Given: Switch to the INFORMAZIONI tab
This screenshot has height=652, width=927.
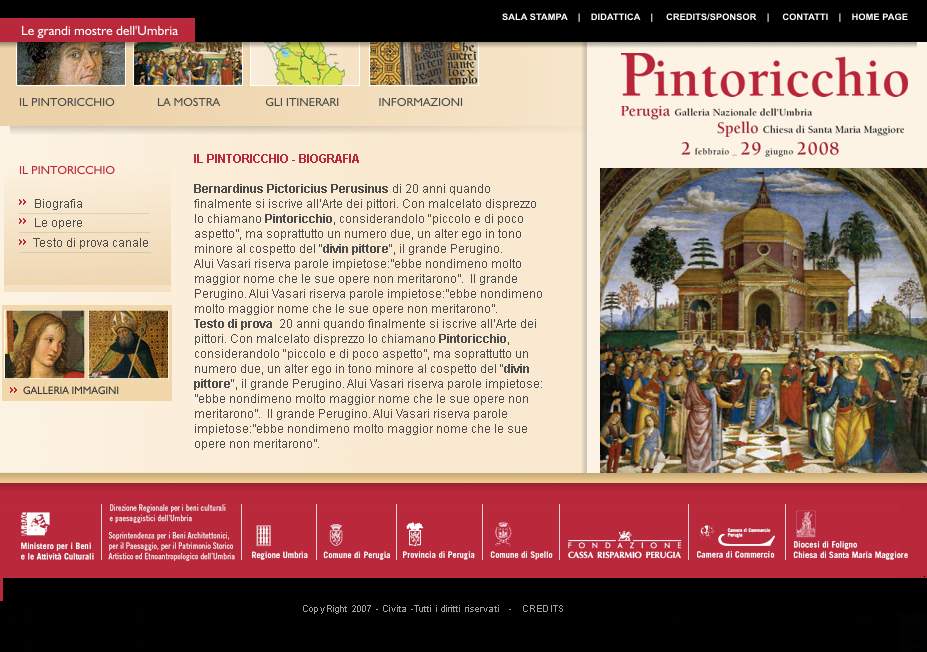Looking at the screenshot, I should coord(420,102).
